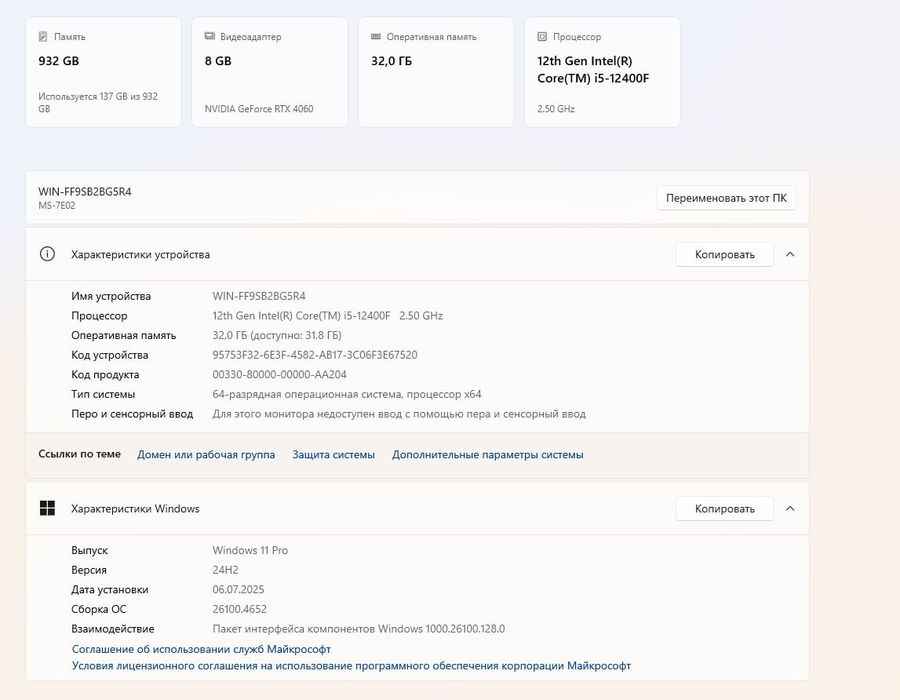Click the Windows logo beside Характеристики Windows
Viewport: 900px width, 700px height.
pos(47,508)
